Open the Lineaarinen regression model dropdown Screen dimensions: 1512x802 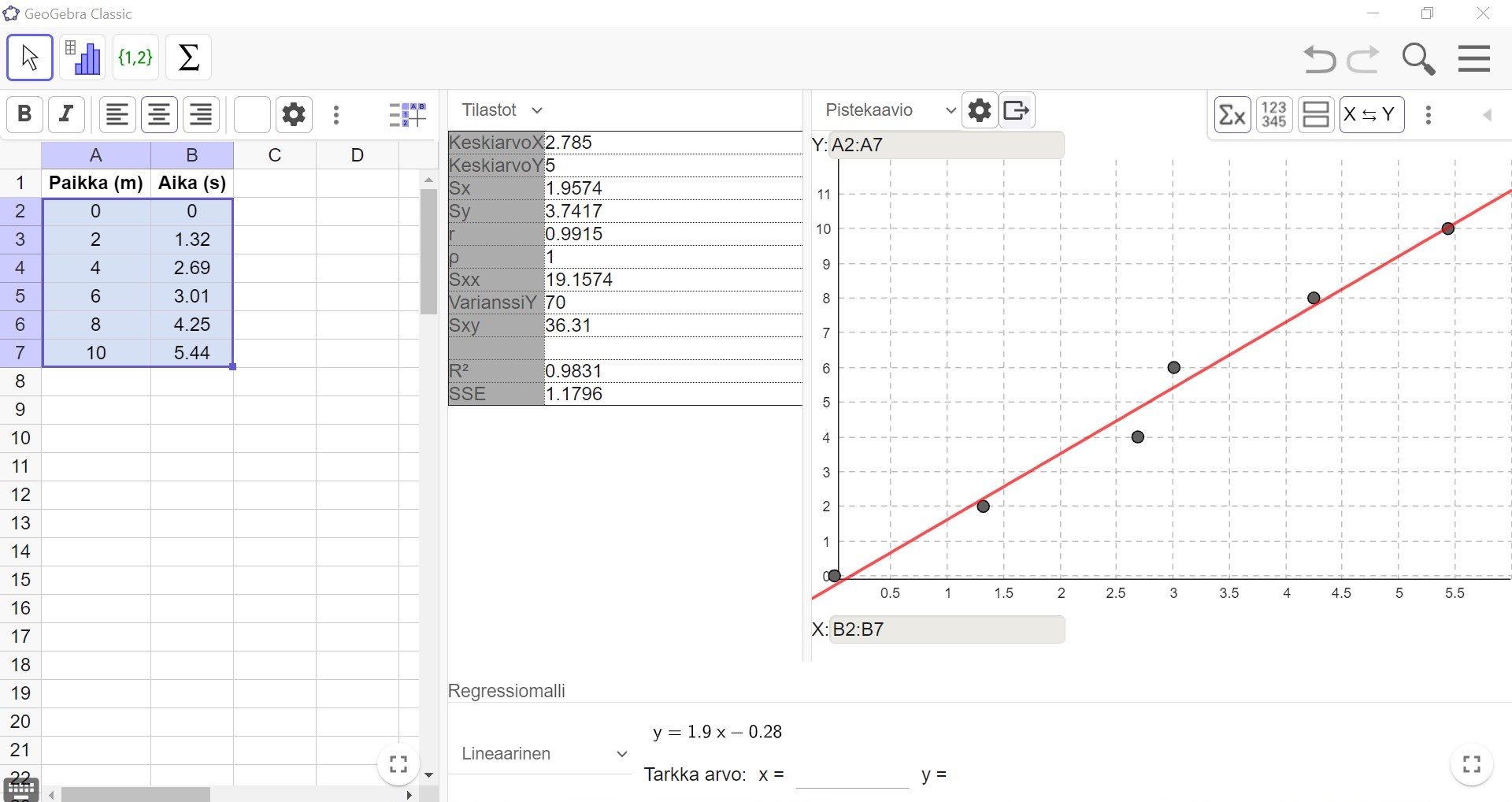(543, 754)
